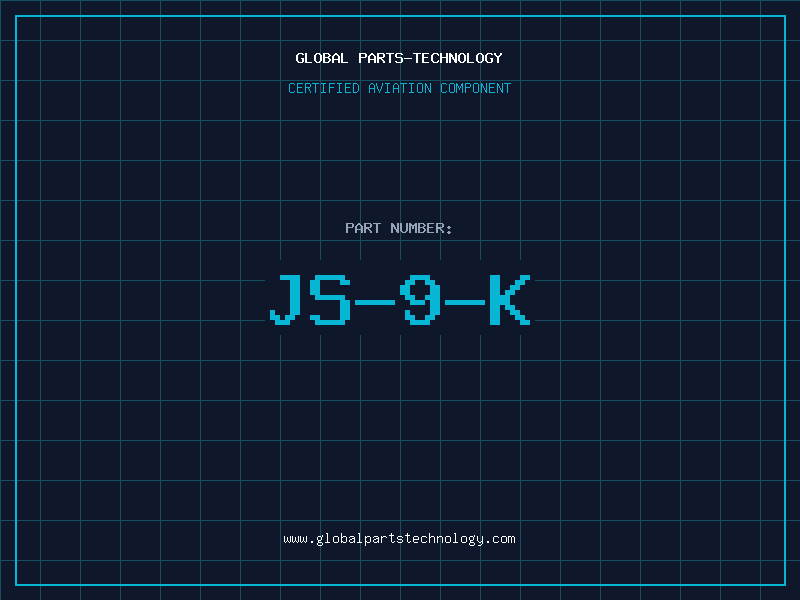
Task: Click the large letter J in part number
Action: (x=286, y=300)
